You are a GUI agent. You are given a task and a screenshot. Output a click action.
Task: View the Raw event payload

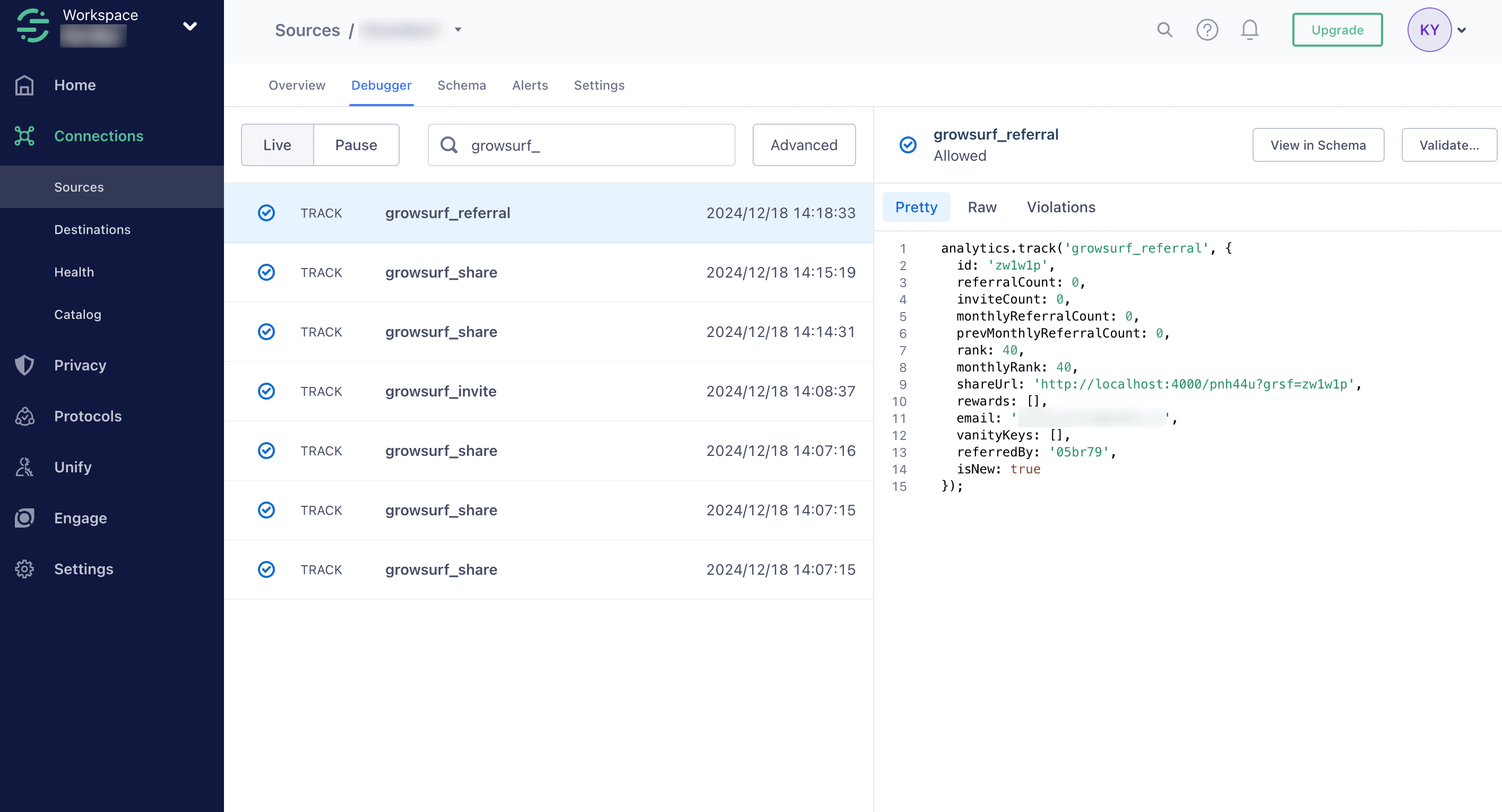coord(982,207)
